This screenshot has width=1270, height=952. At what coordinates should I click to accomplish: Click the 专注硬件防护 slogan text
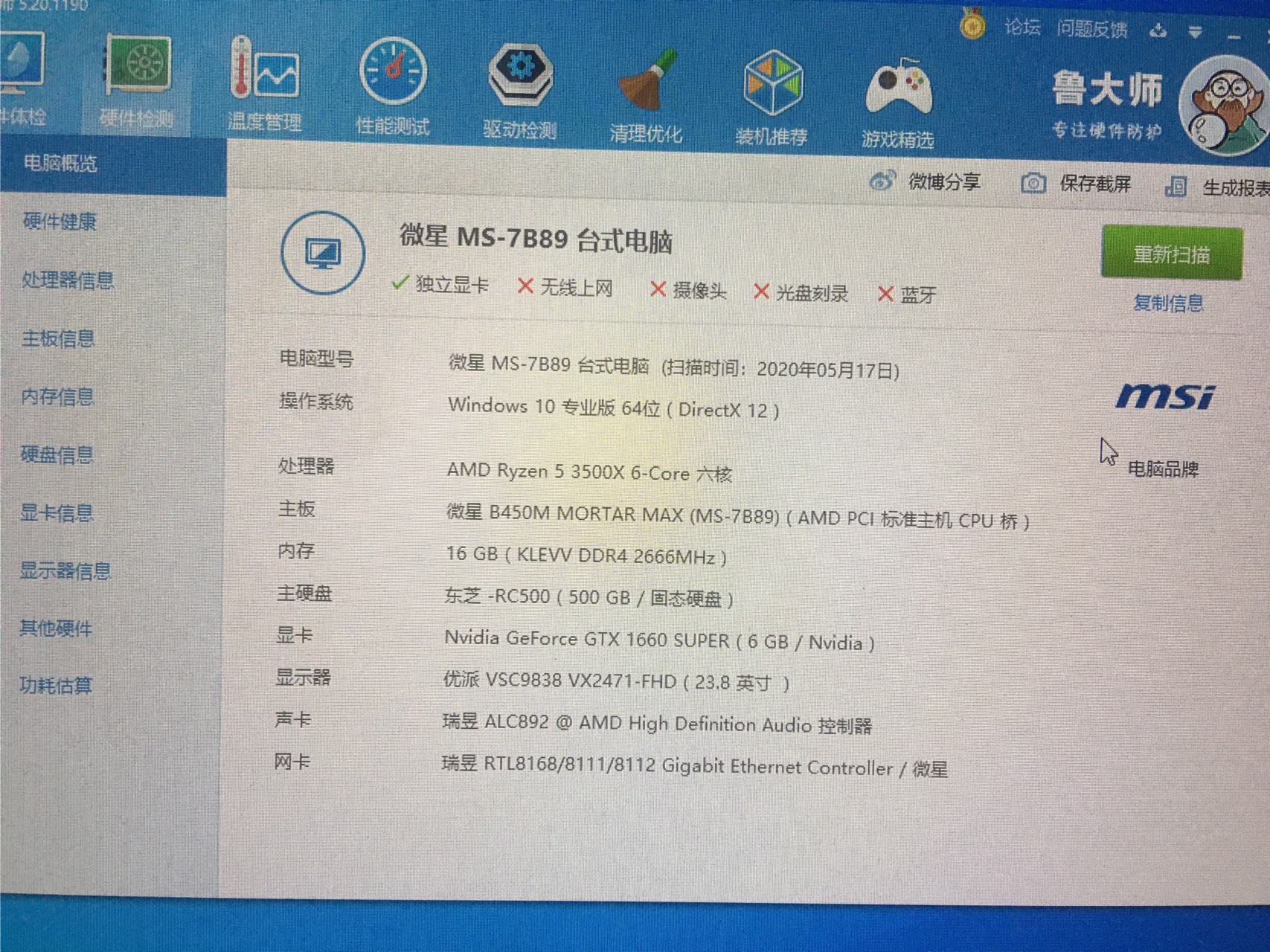point(1107,131)
